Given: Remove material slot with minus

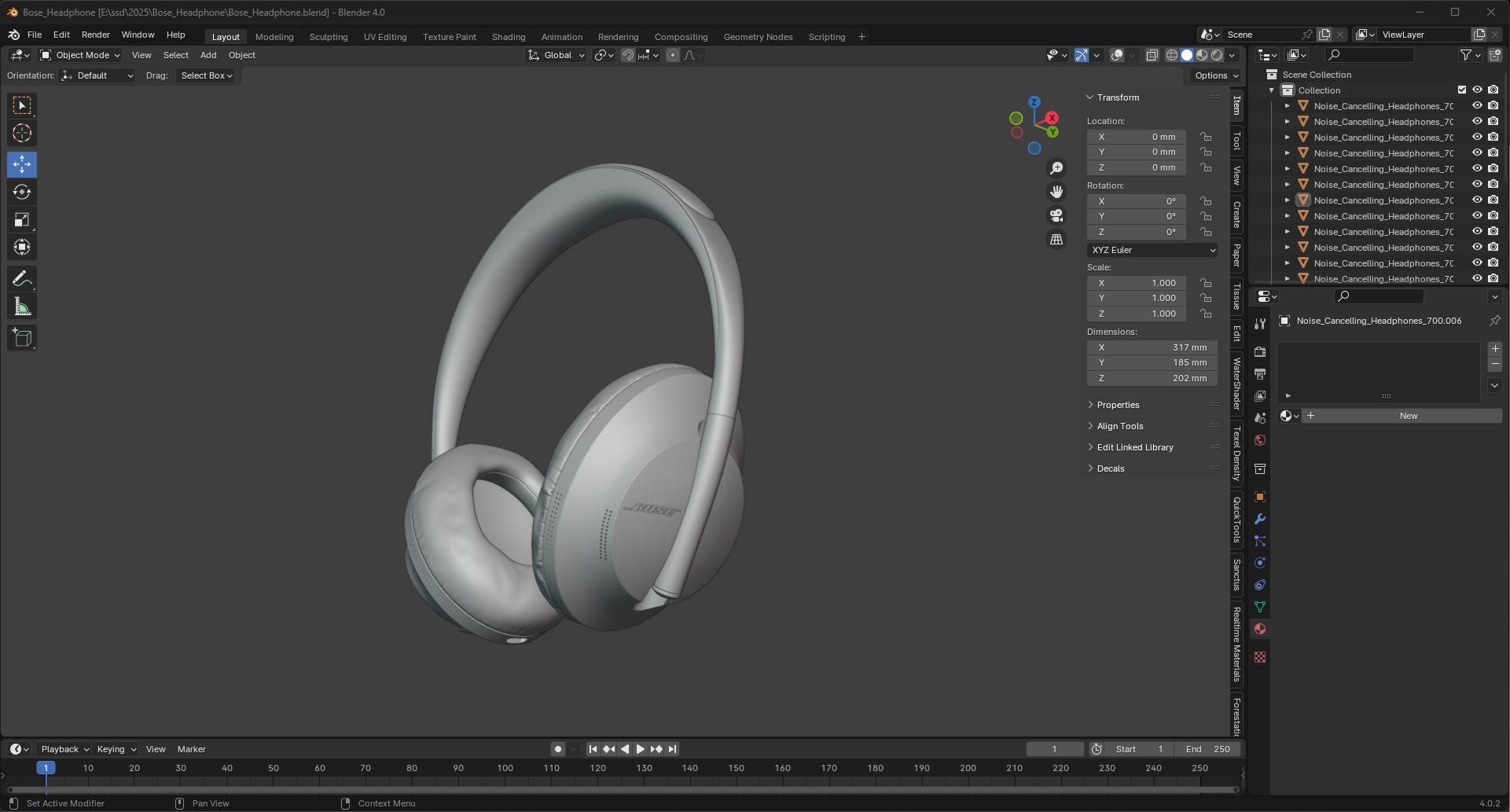Looking at the screenshot, I should (x=1495, y=365).
